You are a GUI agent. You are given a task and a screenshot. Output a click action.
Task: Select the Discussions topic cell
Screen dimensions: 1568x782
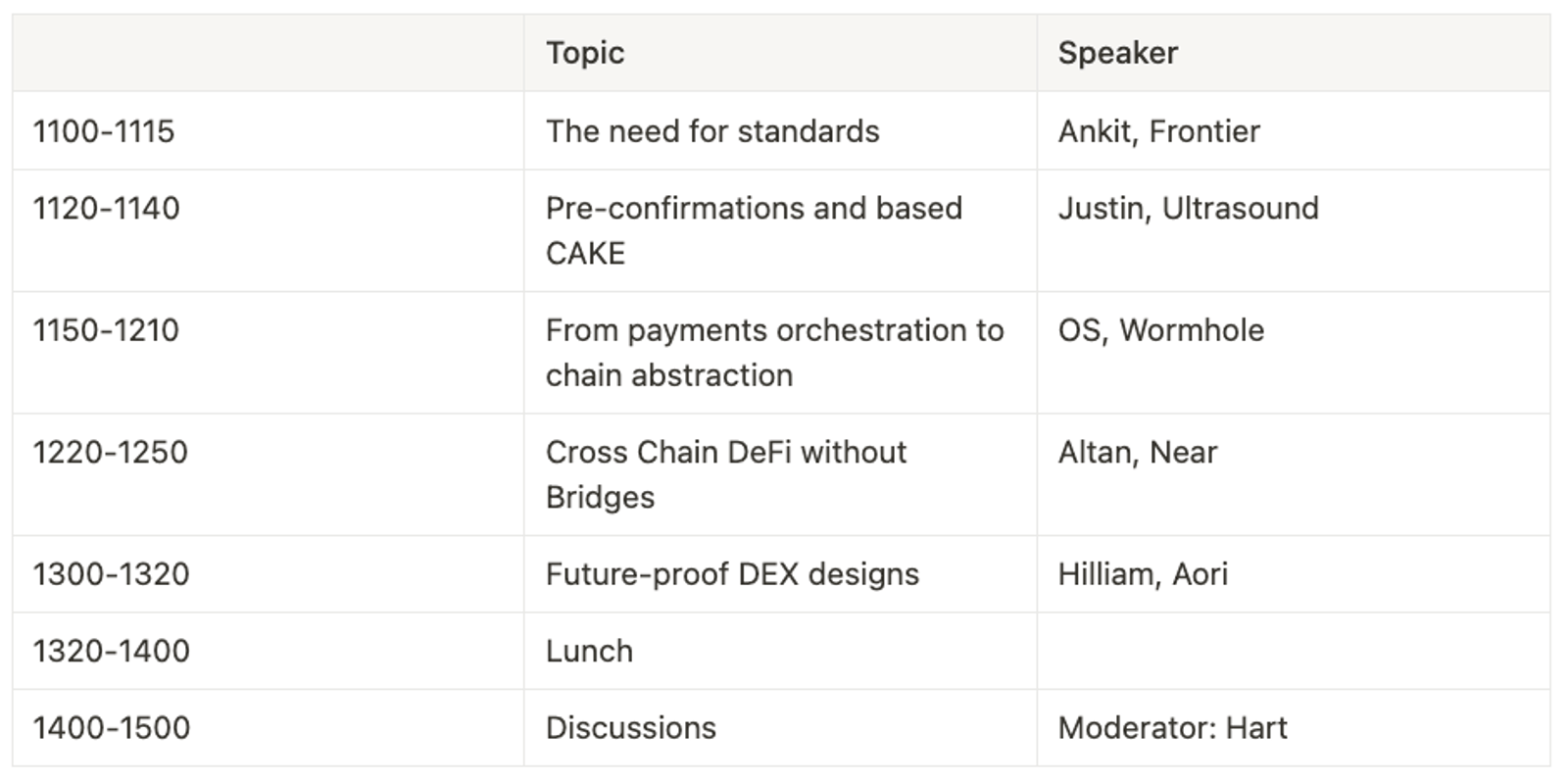630,728
